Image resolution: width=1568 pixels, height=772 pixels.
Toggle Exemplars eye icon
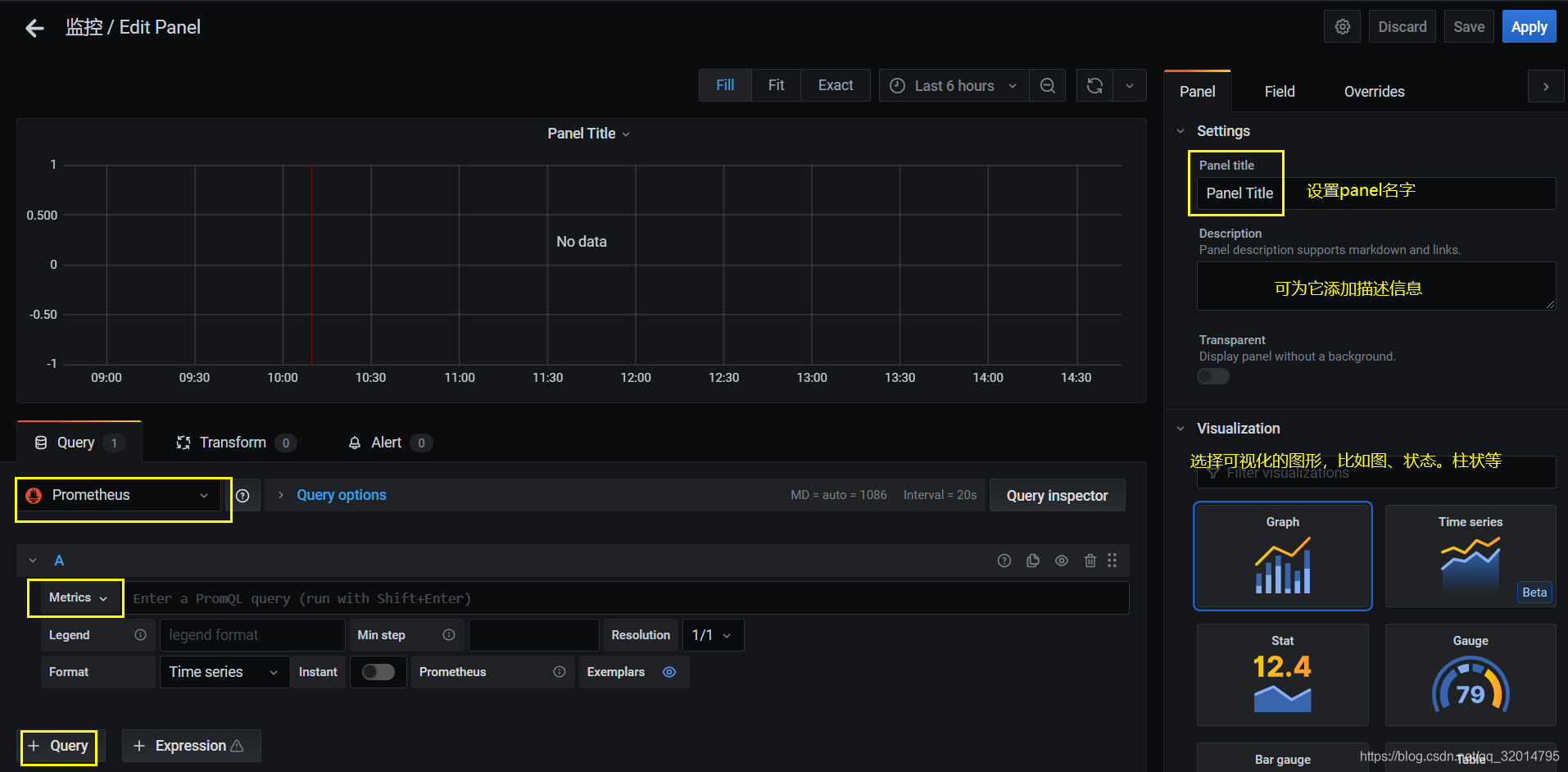[x=669, y=672]
